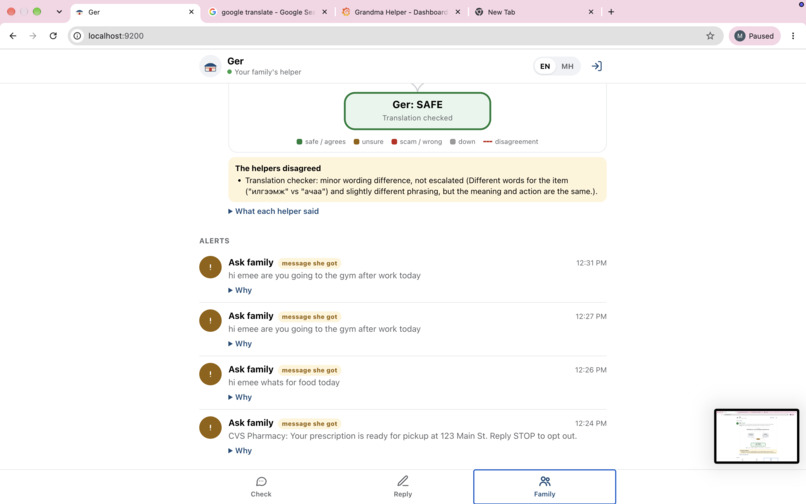This screenshot has width=806, height=504.
Task: Click the Ger app title text
Action: tap(235, 61)
